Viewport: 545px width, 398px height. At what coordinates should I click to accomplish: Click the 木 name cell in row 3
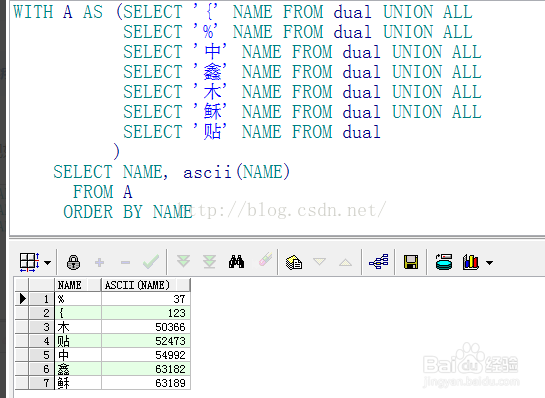click(x=78, y=327)
